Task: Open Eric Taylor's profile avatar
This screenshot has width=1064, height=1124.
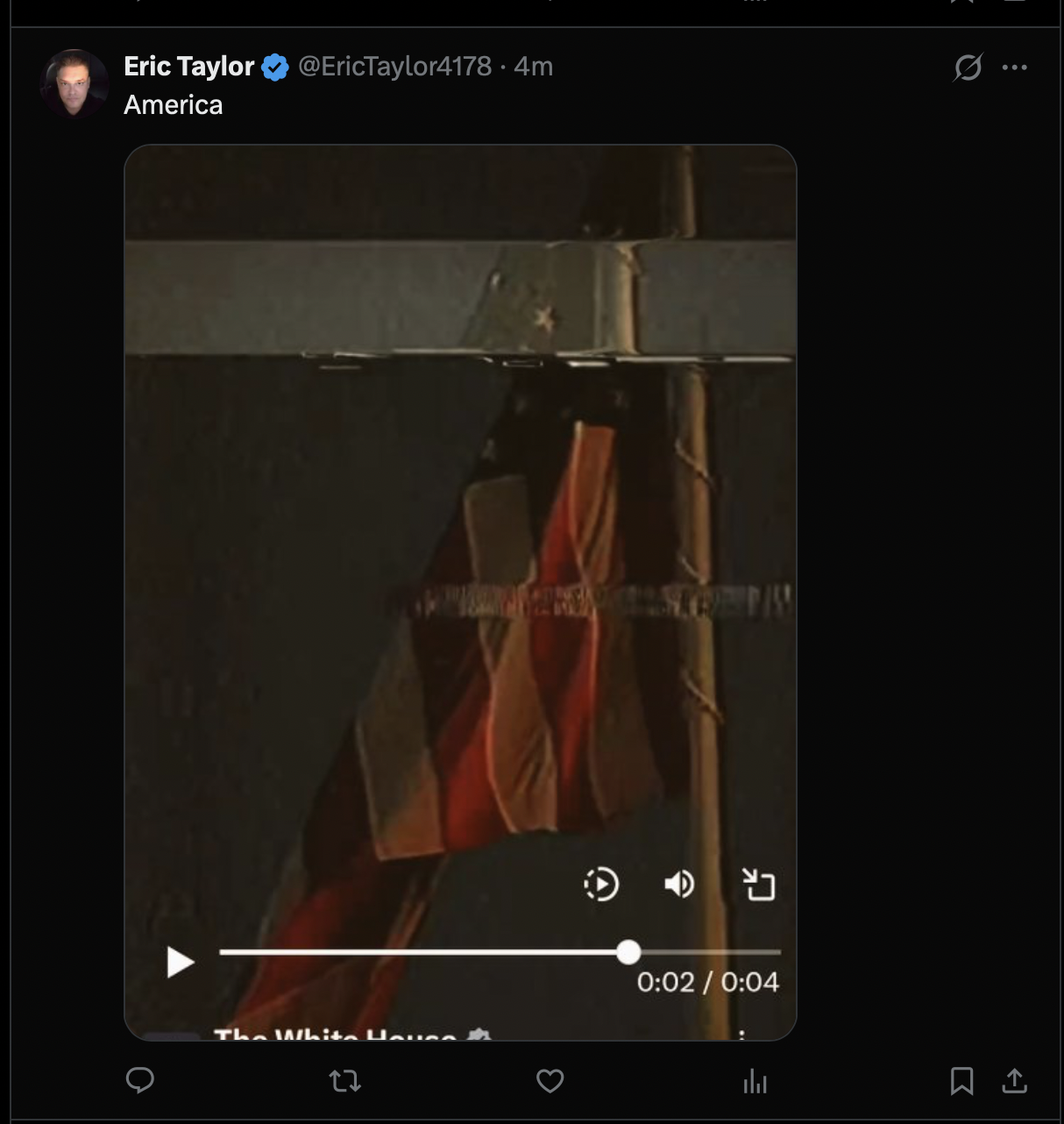Action: click(x=74, y=84)
